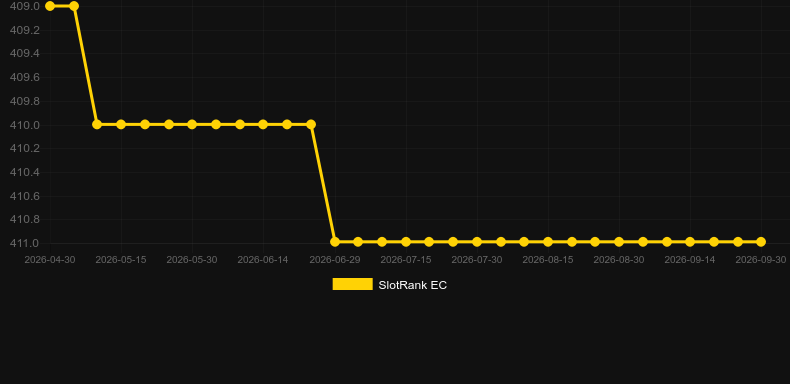Screen dimensions: 790x384
Task: Click the y-axis label 409.4
Action: pyautogui.click(x=24, y=53)
